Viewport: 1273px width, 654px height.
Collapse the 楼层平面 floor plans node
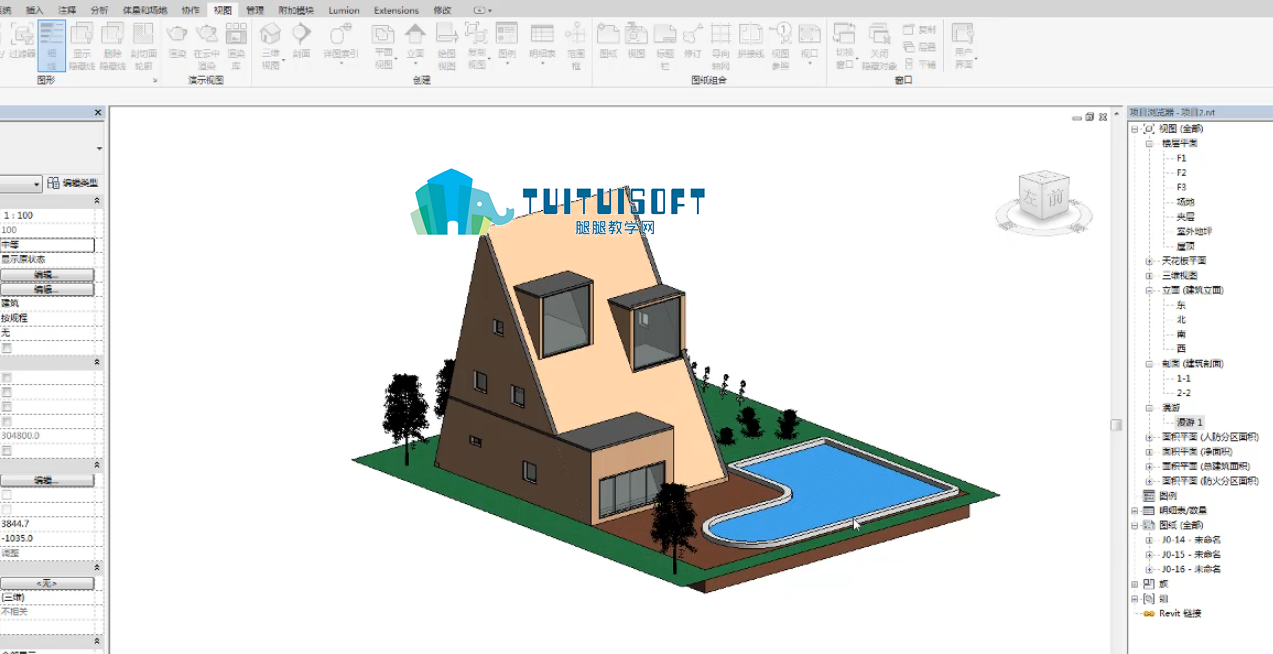[x=1150, y=144]
